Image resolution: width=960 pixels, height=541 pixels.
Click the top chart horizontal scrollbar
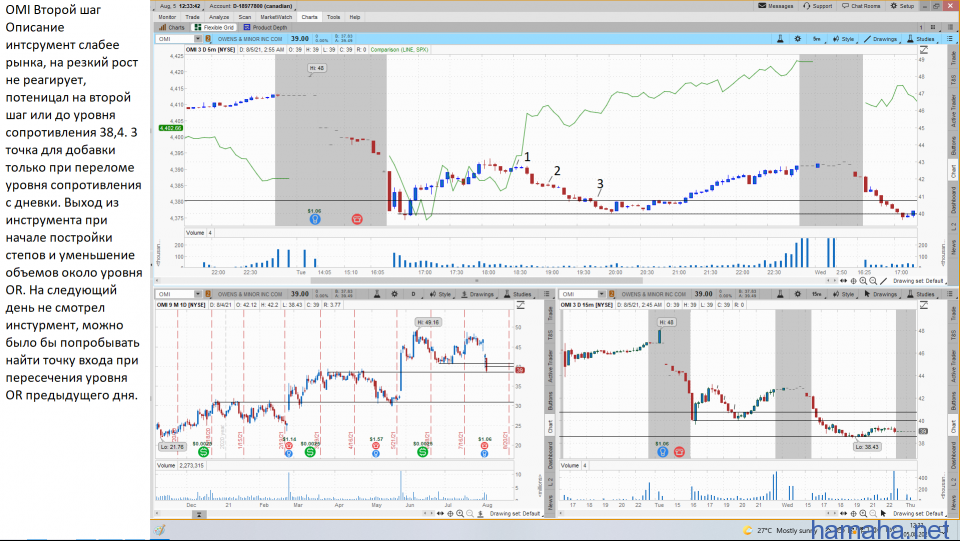click(x=476, y=281)
